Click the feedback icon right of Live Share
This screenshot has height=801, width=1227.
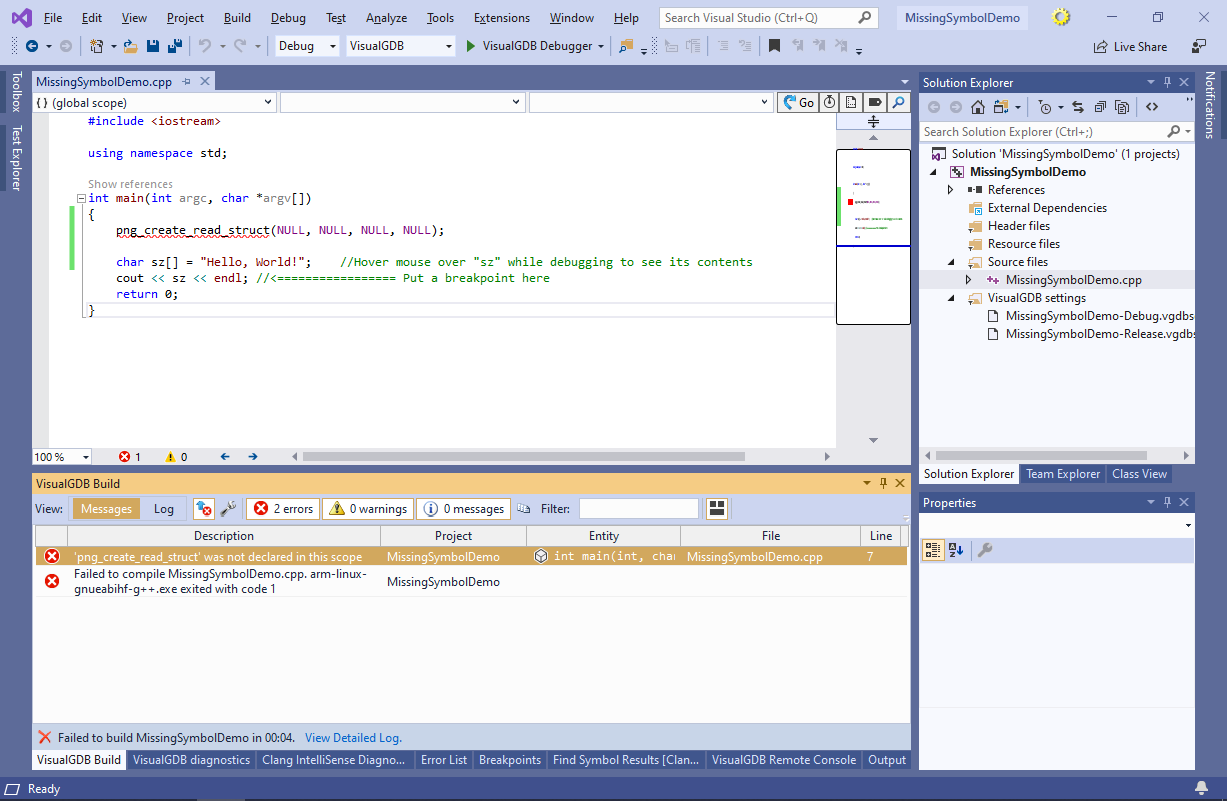point(1198,46)
